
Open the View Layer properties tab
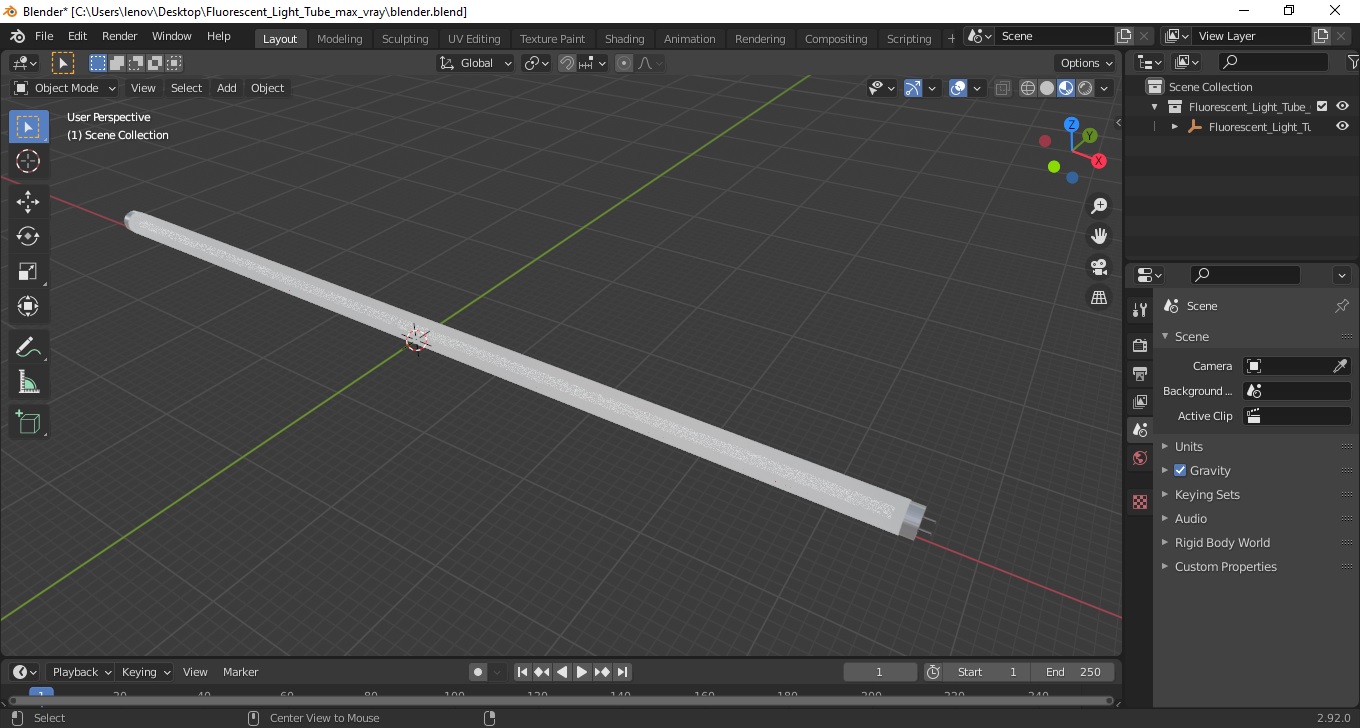[x=1140, y=401]
